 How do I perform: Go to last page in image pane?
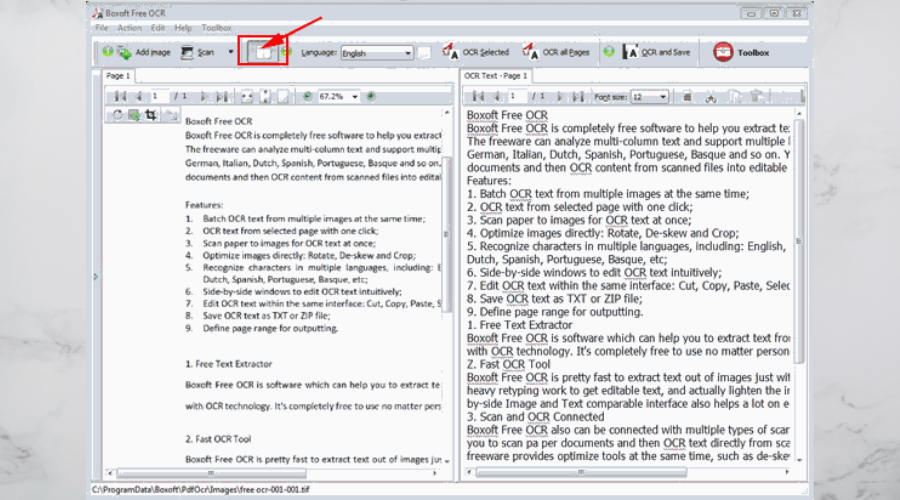coord(222,96)
